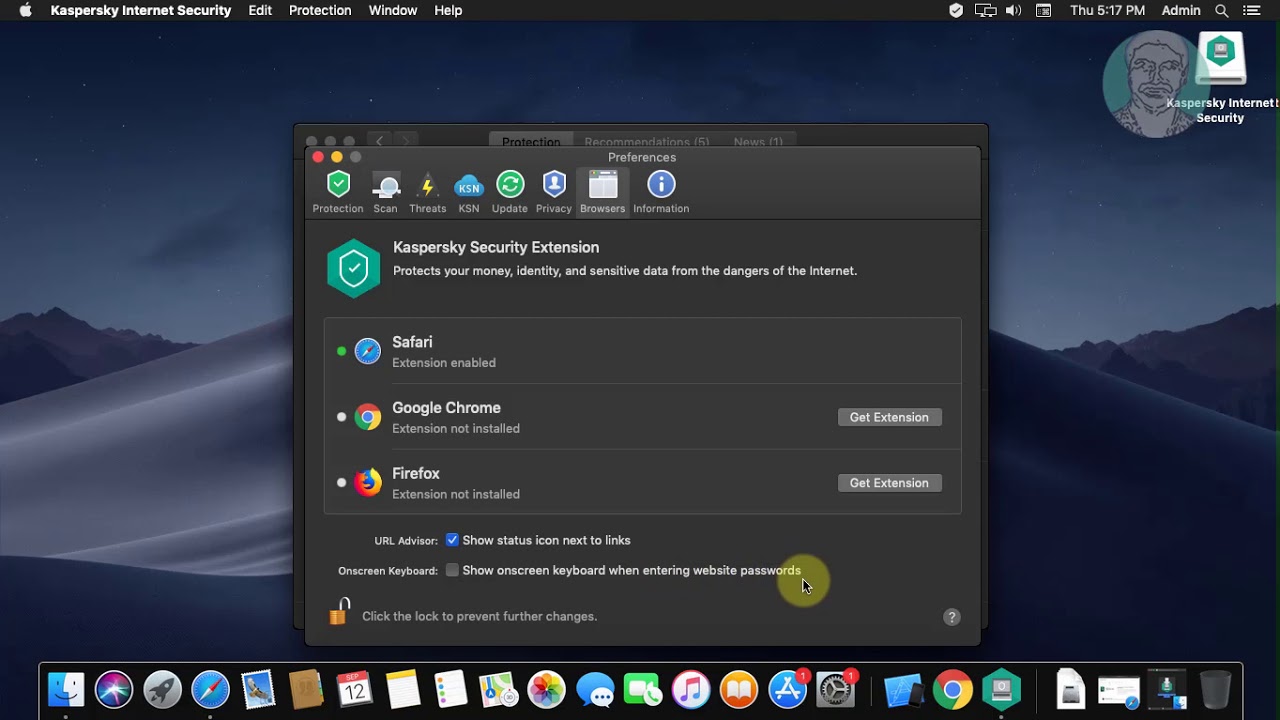Viewport: 1280px width, 720px height.
Task: Toggle URL Advisor show status icon checkbox
Action: [x=452, y=540]
